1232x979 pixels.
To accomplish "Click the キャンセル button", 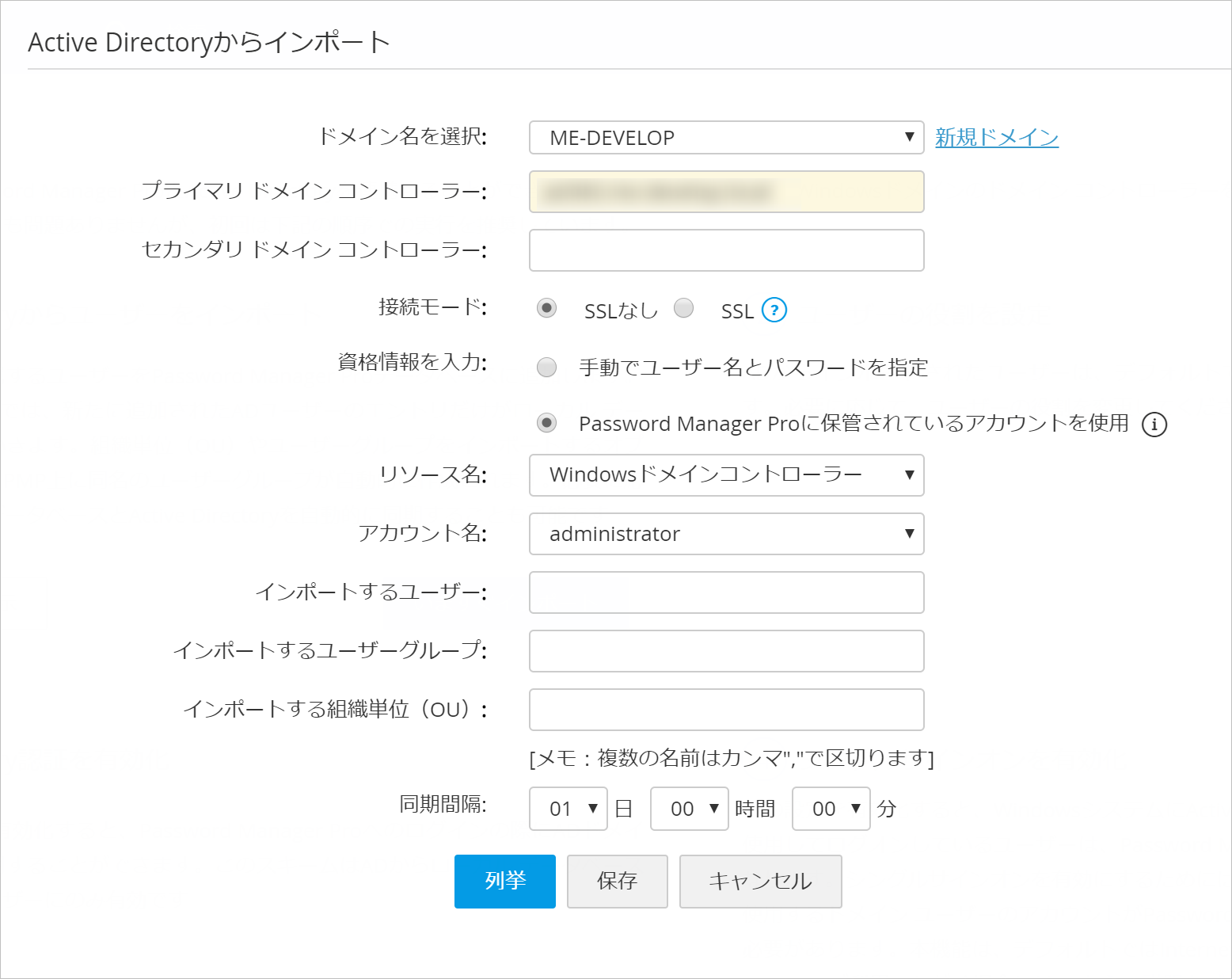I will [x=760, y=881].
